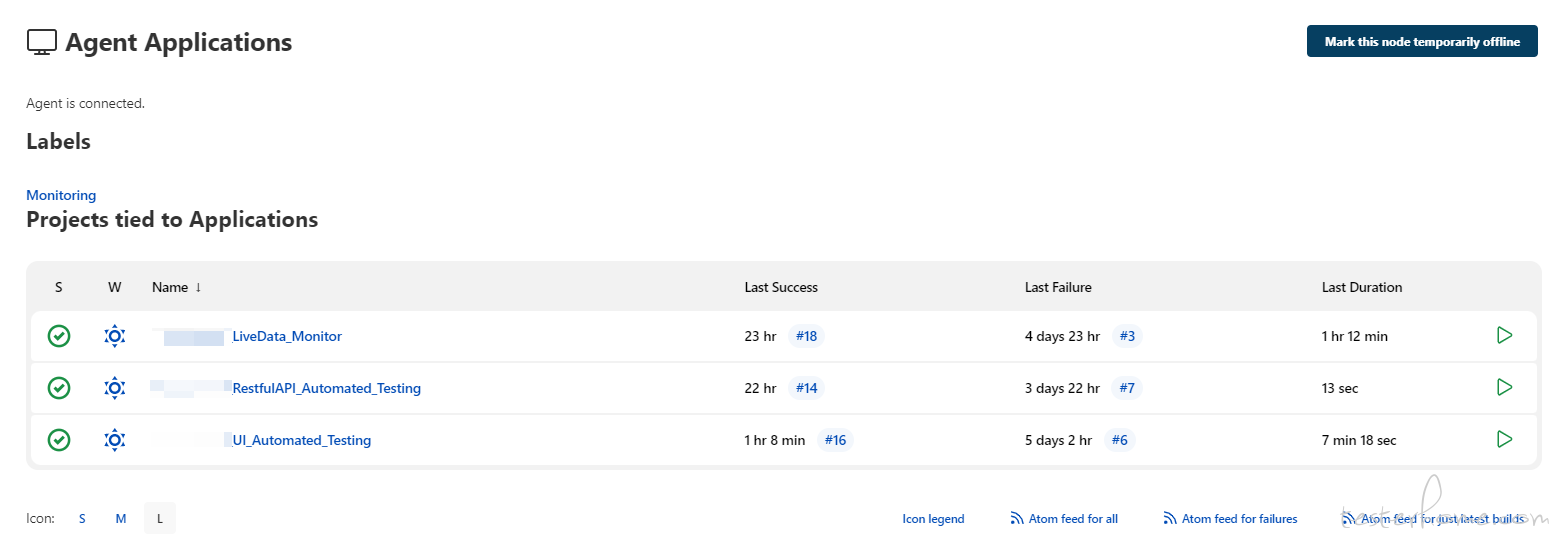Click the success status icon for LiveData_Monitor
This screenshot has width=1551, height=549.
pos(59,336)
